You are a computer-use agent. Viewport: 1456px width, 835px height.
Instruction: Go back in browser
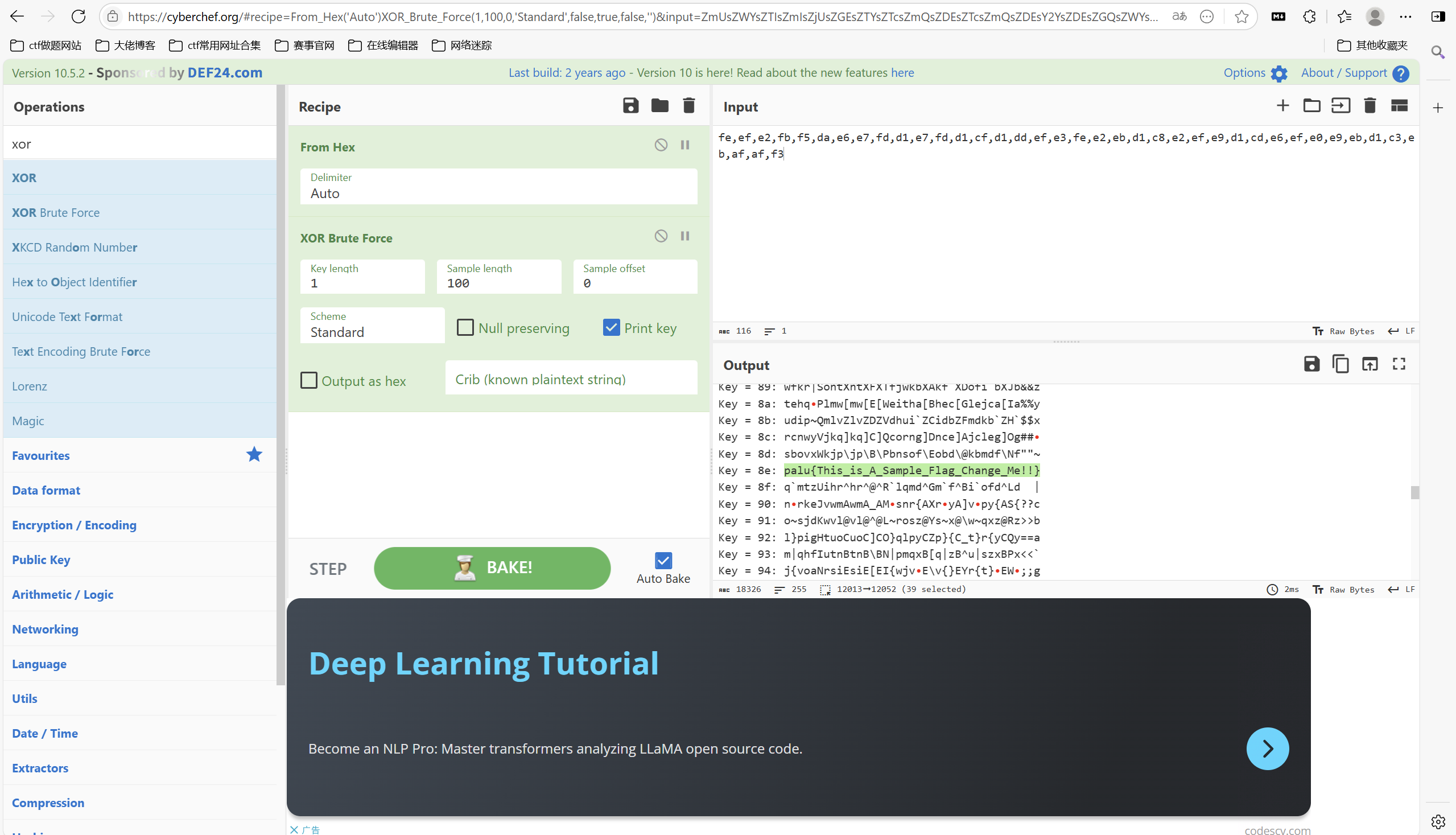tap(17, 17)
